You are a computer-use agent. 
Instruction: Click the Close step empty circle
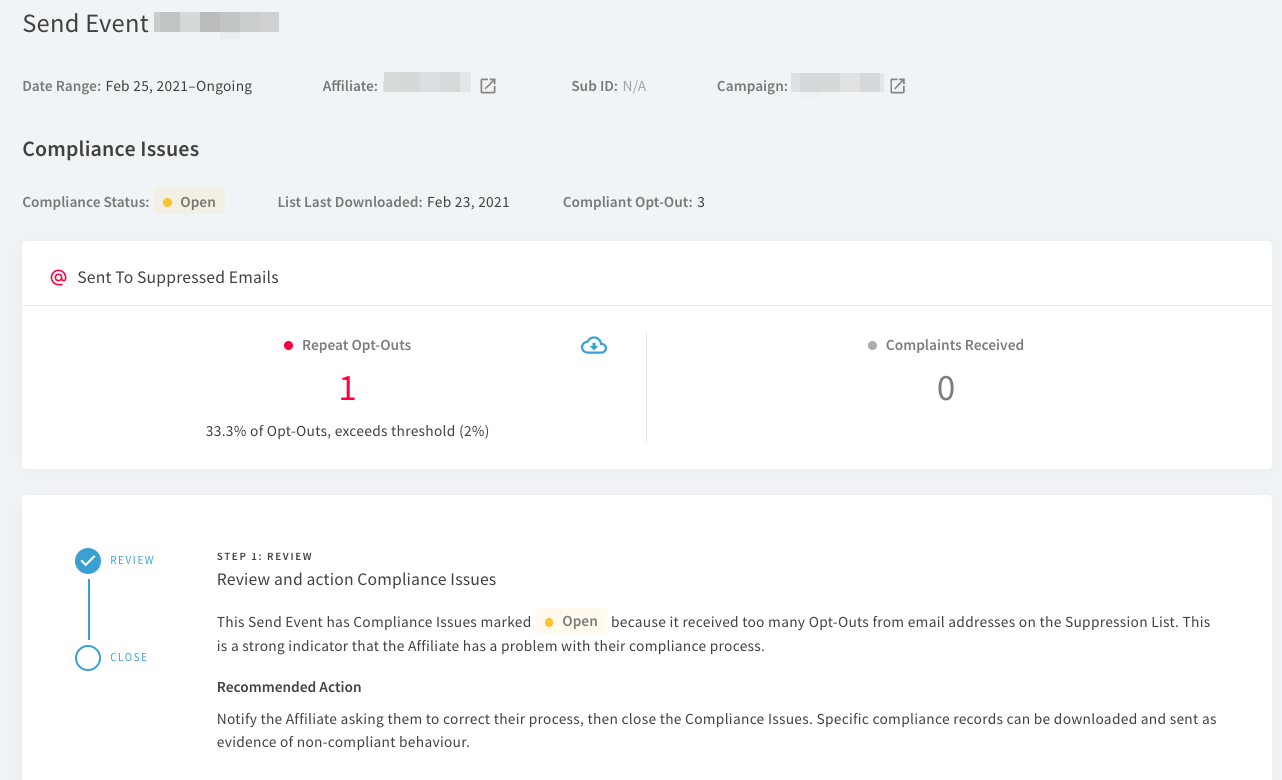coord(88,658)
